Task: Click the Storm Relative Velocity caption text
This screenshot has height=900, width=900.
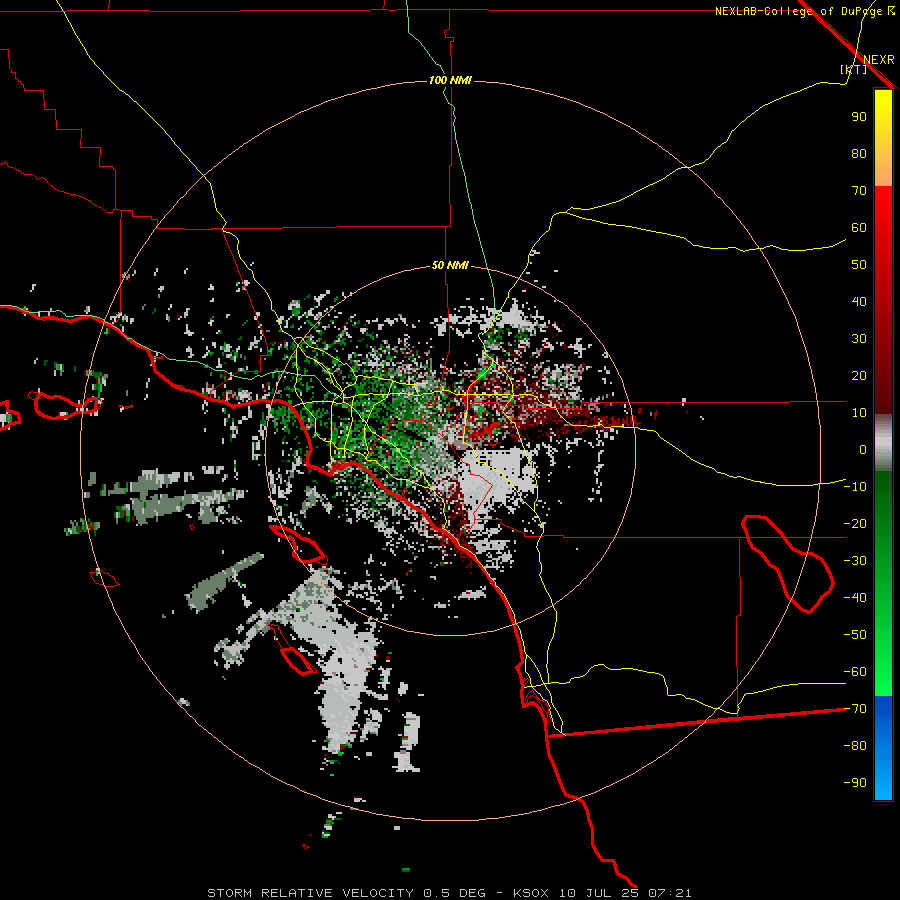Action: [449, 893]
